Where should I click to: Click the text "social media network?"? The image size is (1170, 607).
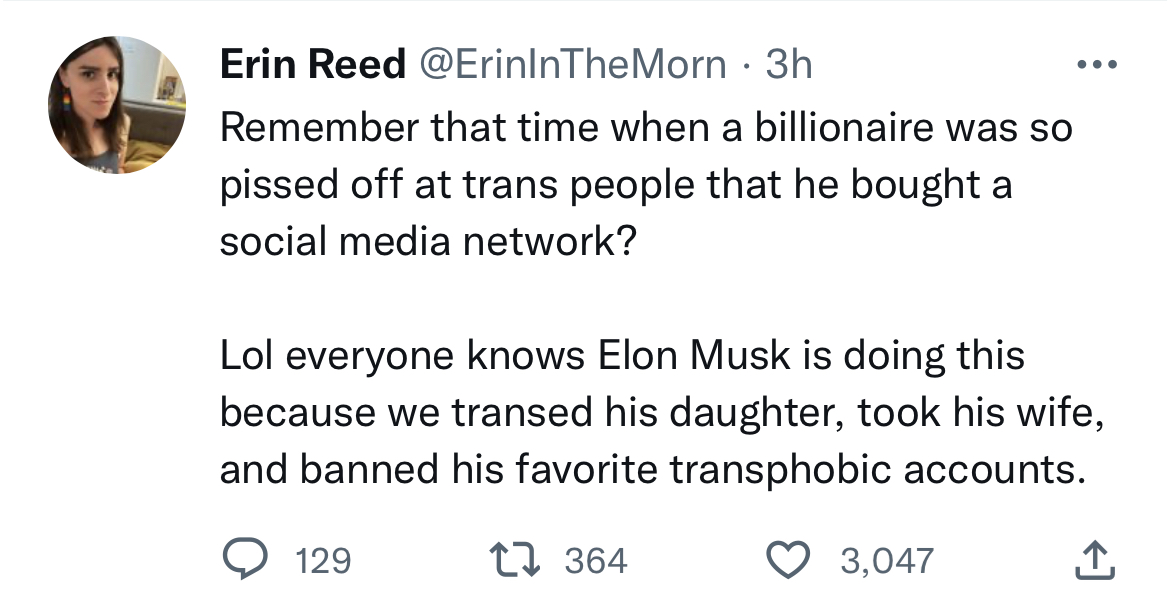pyautogui.click(x=426, y=243)
